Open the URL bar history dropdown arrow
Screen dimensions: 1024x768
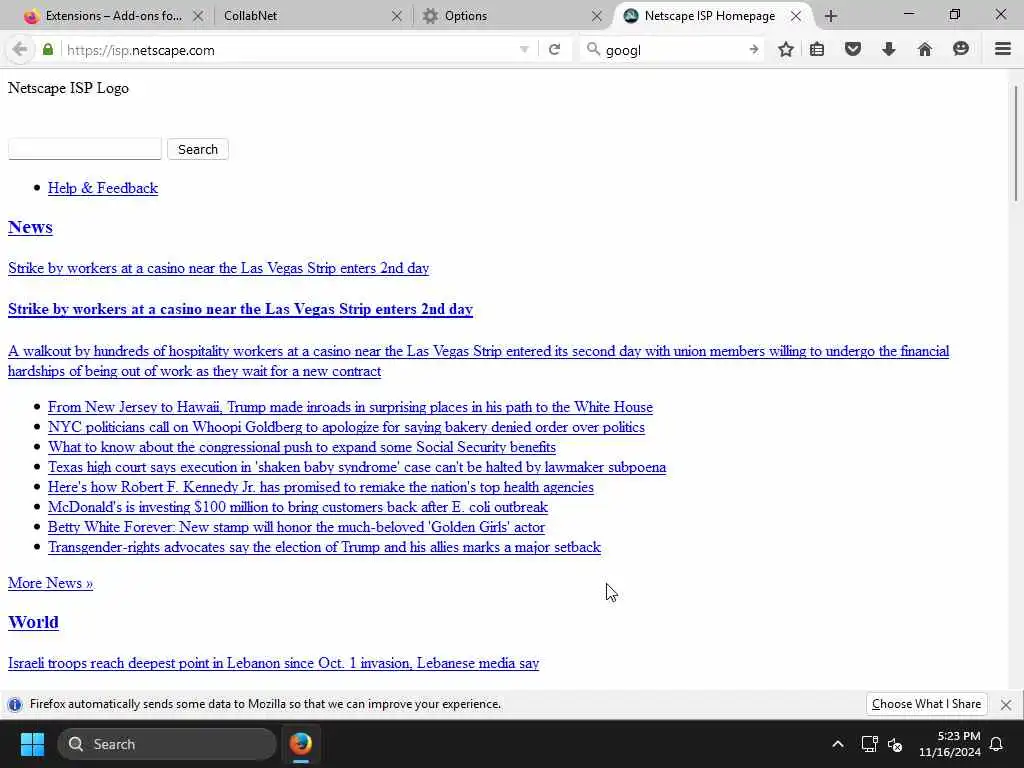[524, 50]
